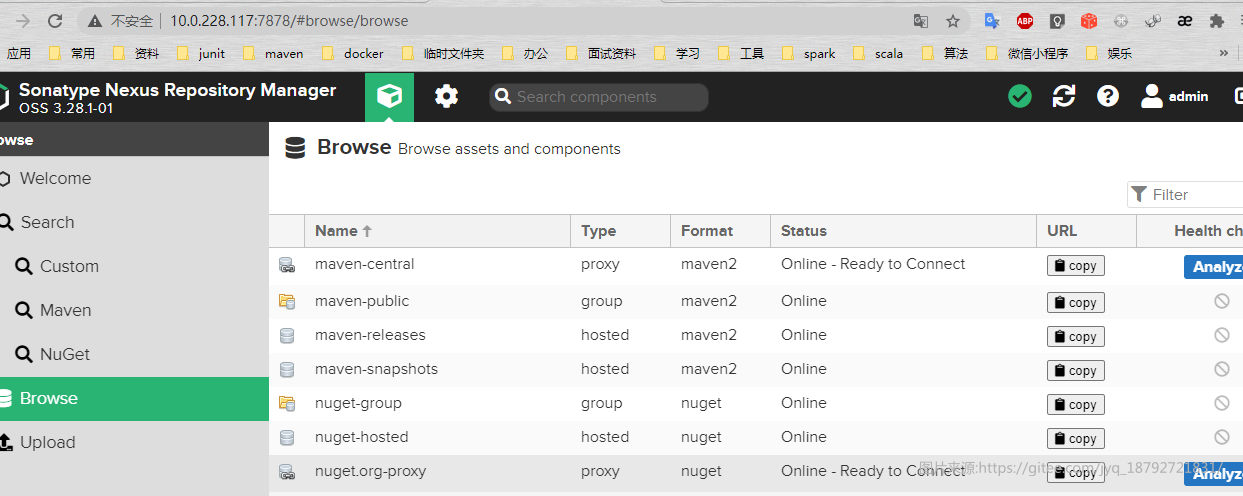Open the docker bookmarks folder
This screenshot has height=496, width=1243.
tap(352, 53)
